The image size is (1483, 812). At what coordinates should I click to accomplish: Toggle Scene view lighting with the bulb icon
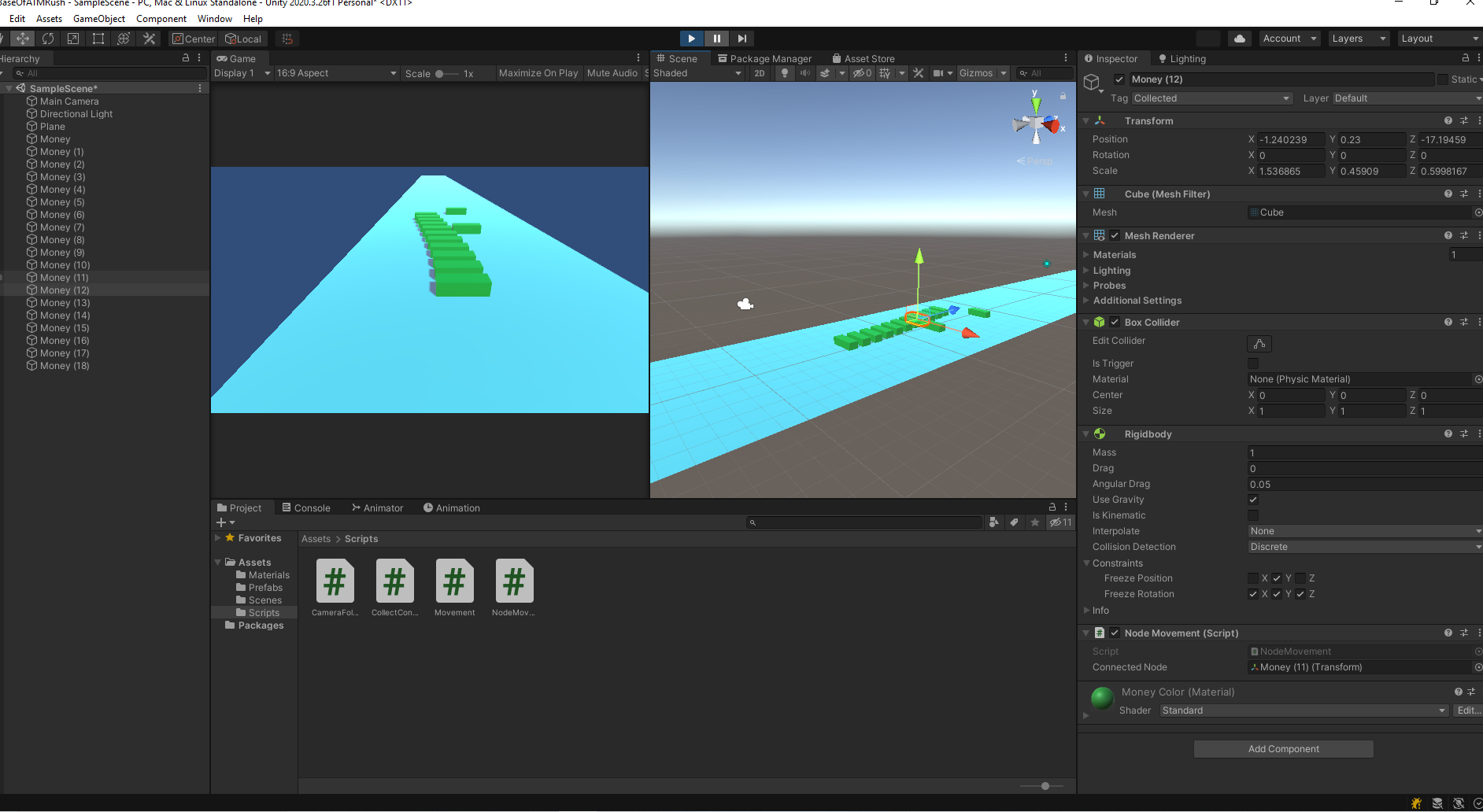(785, 72)
